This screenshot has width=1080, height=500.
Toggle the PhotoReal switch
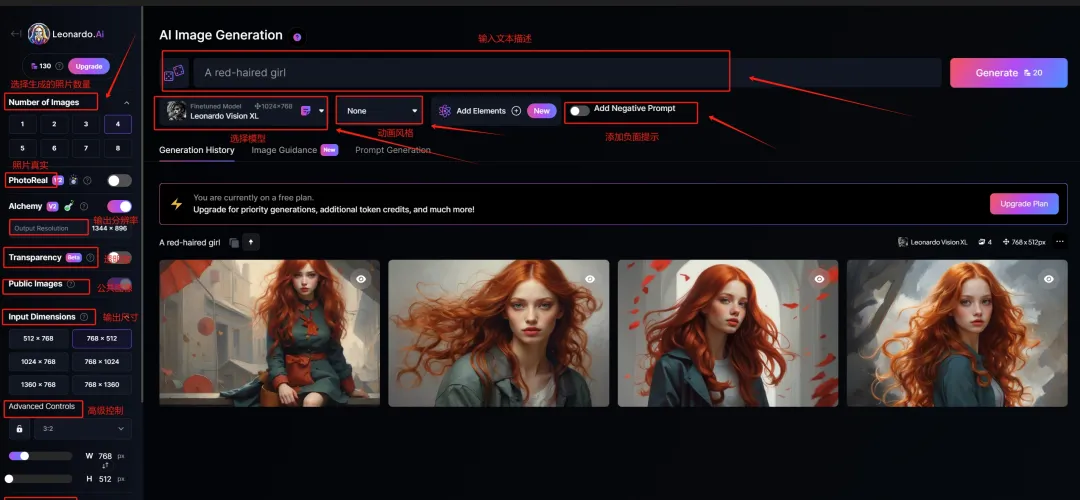click(x=119, y=181)
